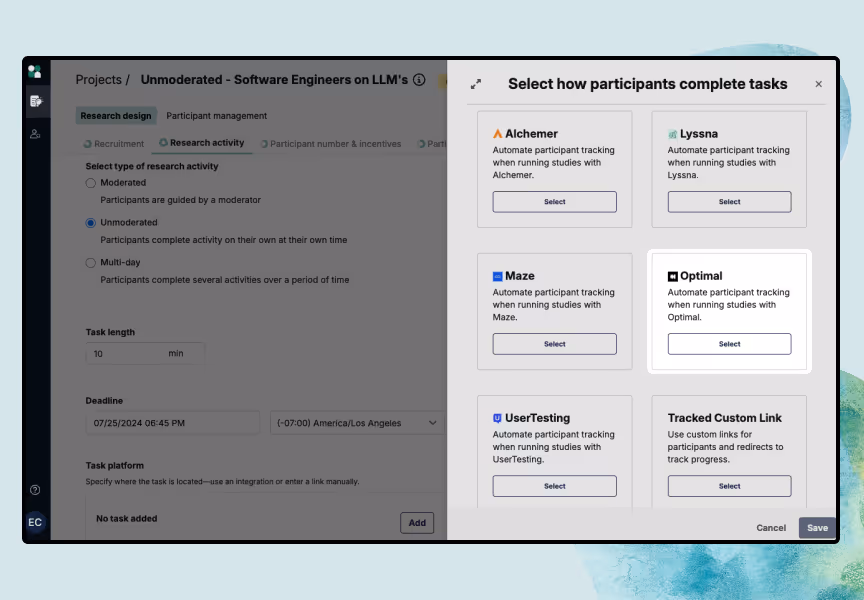Click the 'min' unit label

tap(176, 353)
